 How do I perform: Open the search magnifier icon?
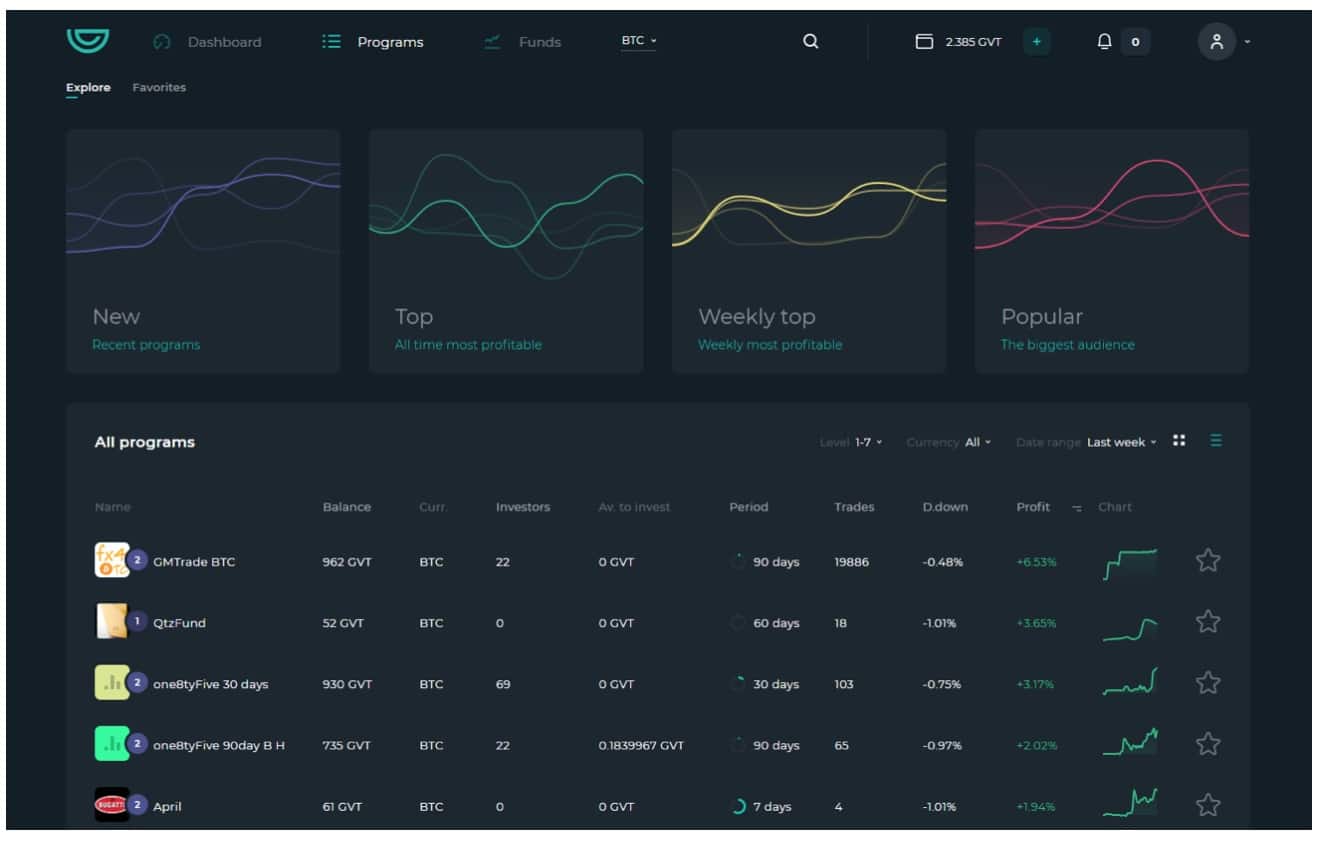coord(811,41)
